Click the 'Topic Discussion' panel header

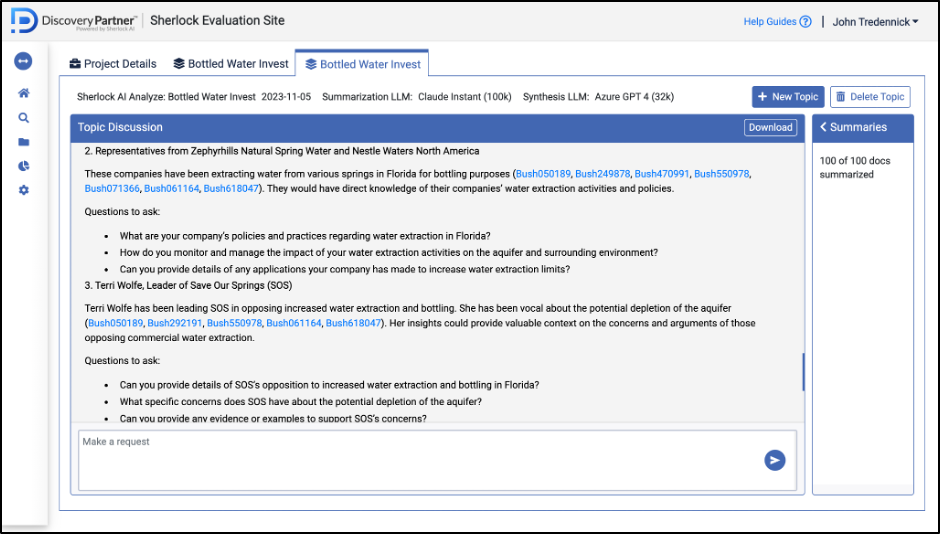click(x=120, y=127)
